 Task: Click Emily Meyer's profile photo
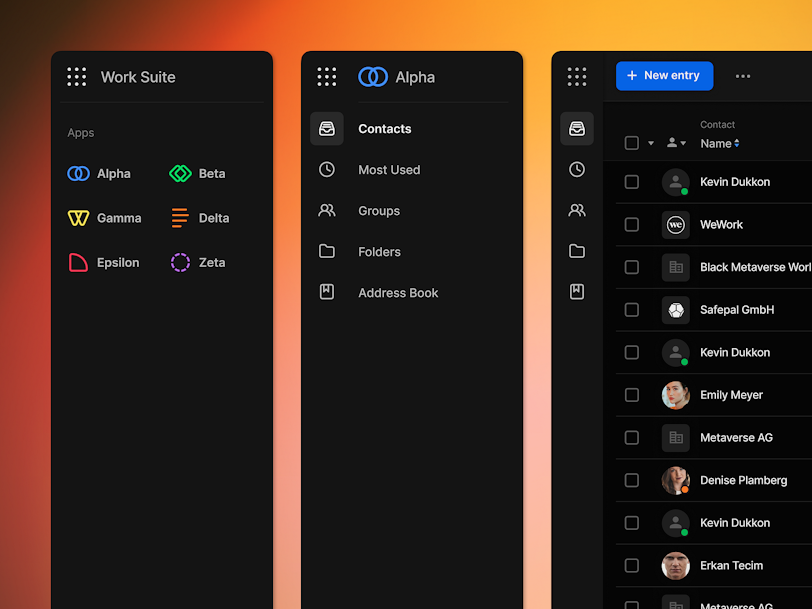click(676, 395)
